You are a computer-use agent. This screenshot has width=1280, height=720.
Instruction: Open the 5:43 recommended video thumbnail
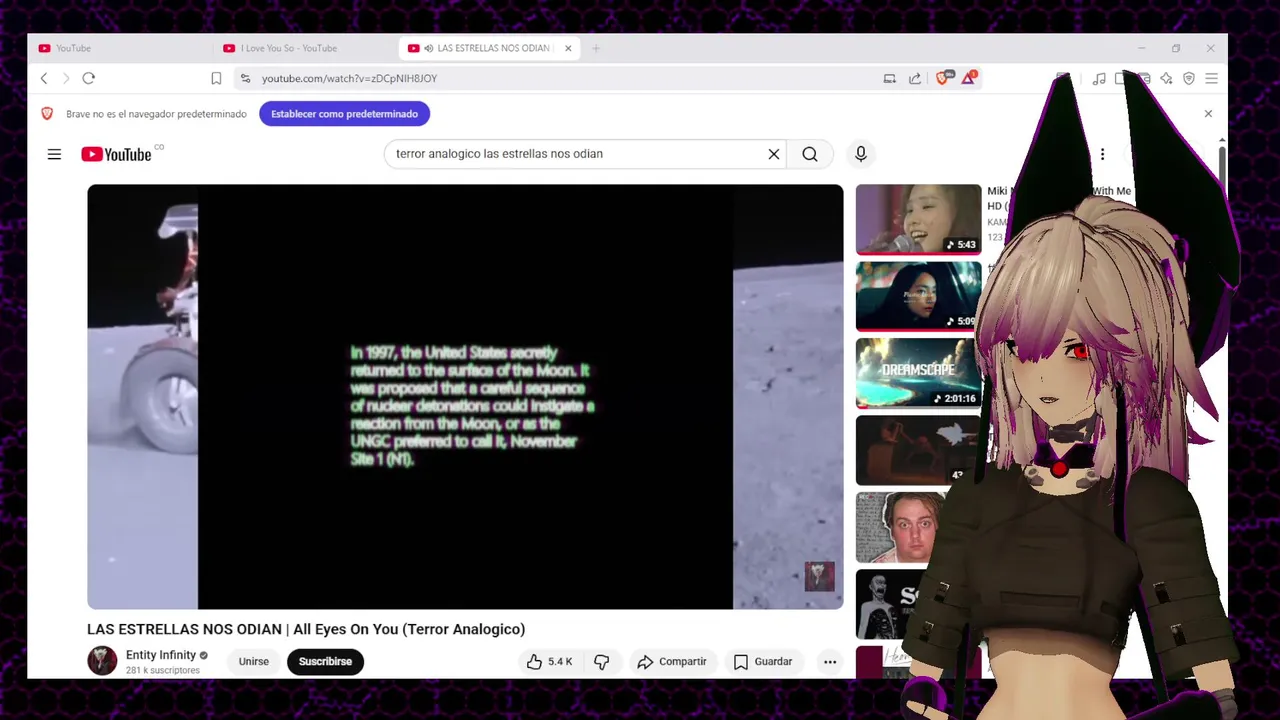coord(919,219)
